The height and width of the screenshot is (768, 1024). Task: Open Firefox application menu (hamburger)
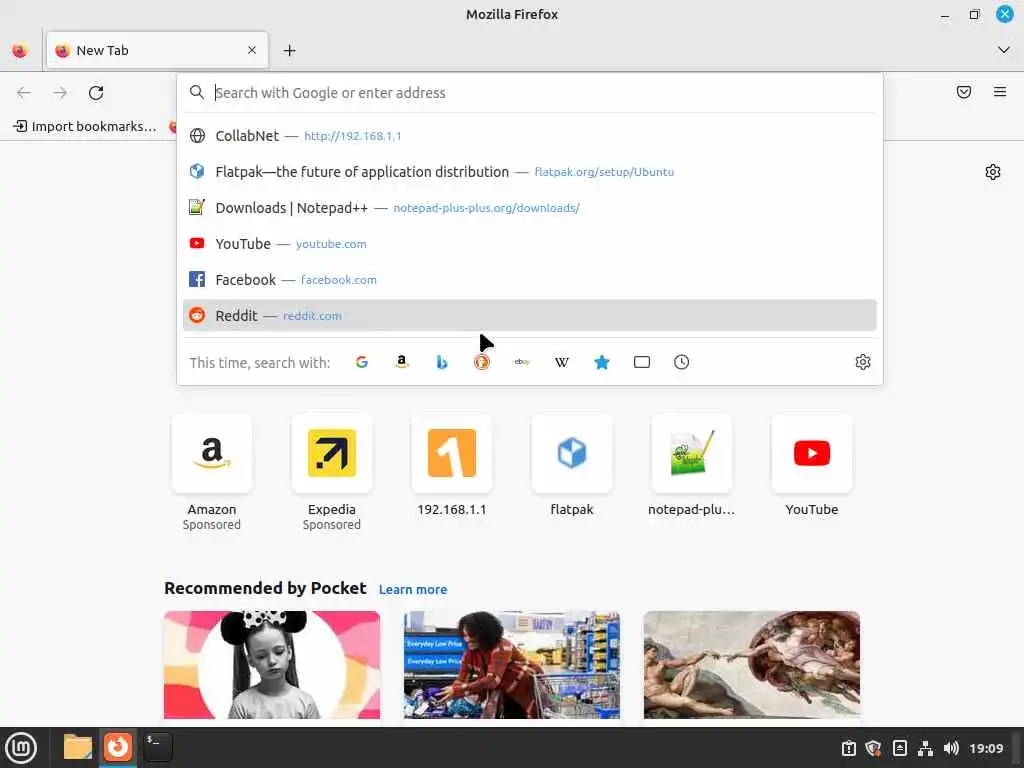1000,92
